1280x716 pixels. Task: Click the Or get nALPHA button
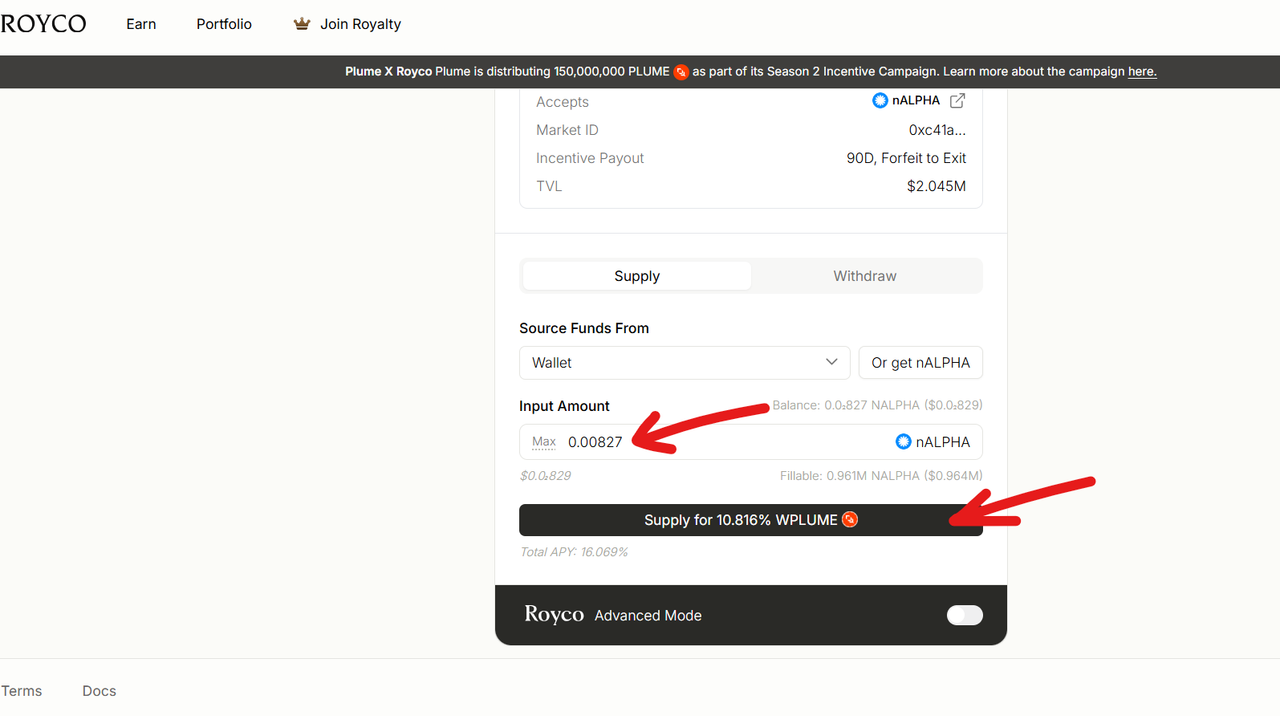pyautogui.click(x=921, y=363)
